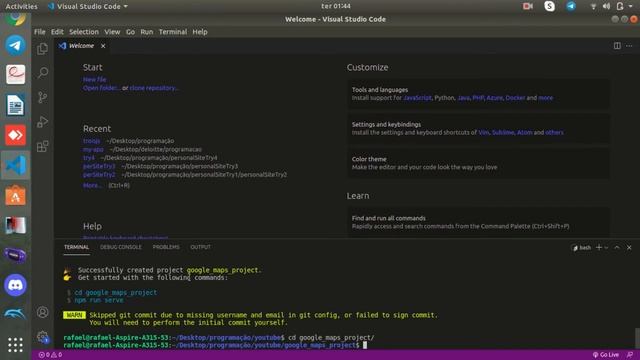Open the Manage gear icon
The image size is (640, 360).
click(x=42, y=337)
